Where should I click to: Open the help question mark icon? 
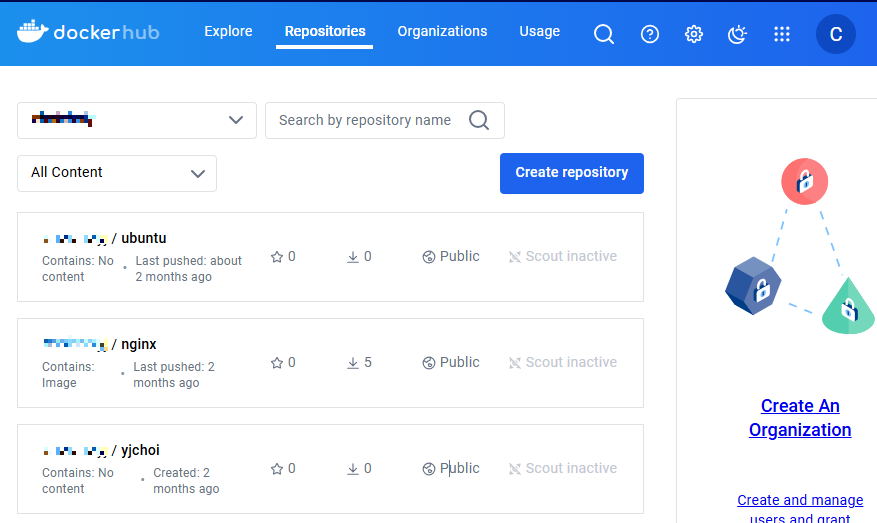point(649,34)
